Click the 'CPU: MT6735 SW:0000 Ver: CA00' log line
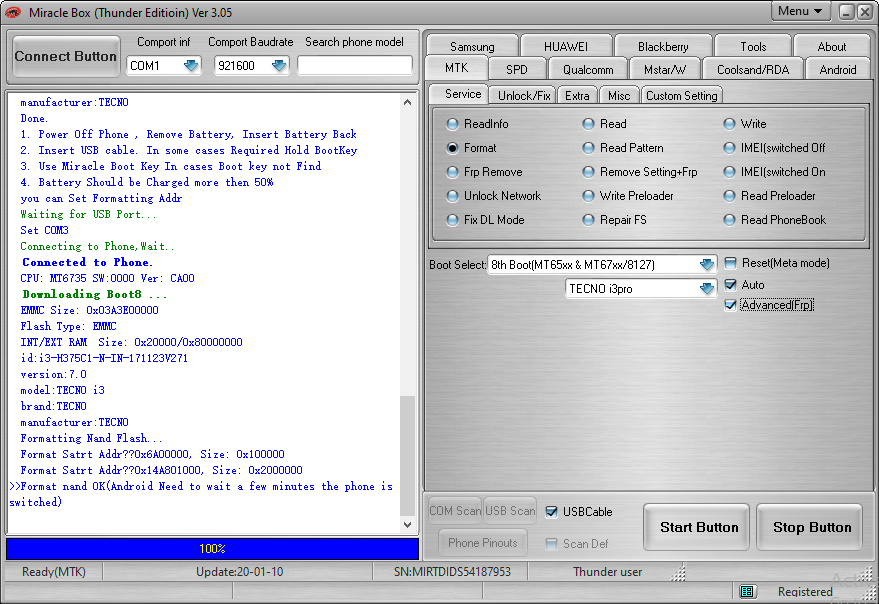Image resolution: width=879 pixels, height=604 pixels. pyautogui.click(x=108, y=278)
